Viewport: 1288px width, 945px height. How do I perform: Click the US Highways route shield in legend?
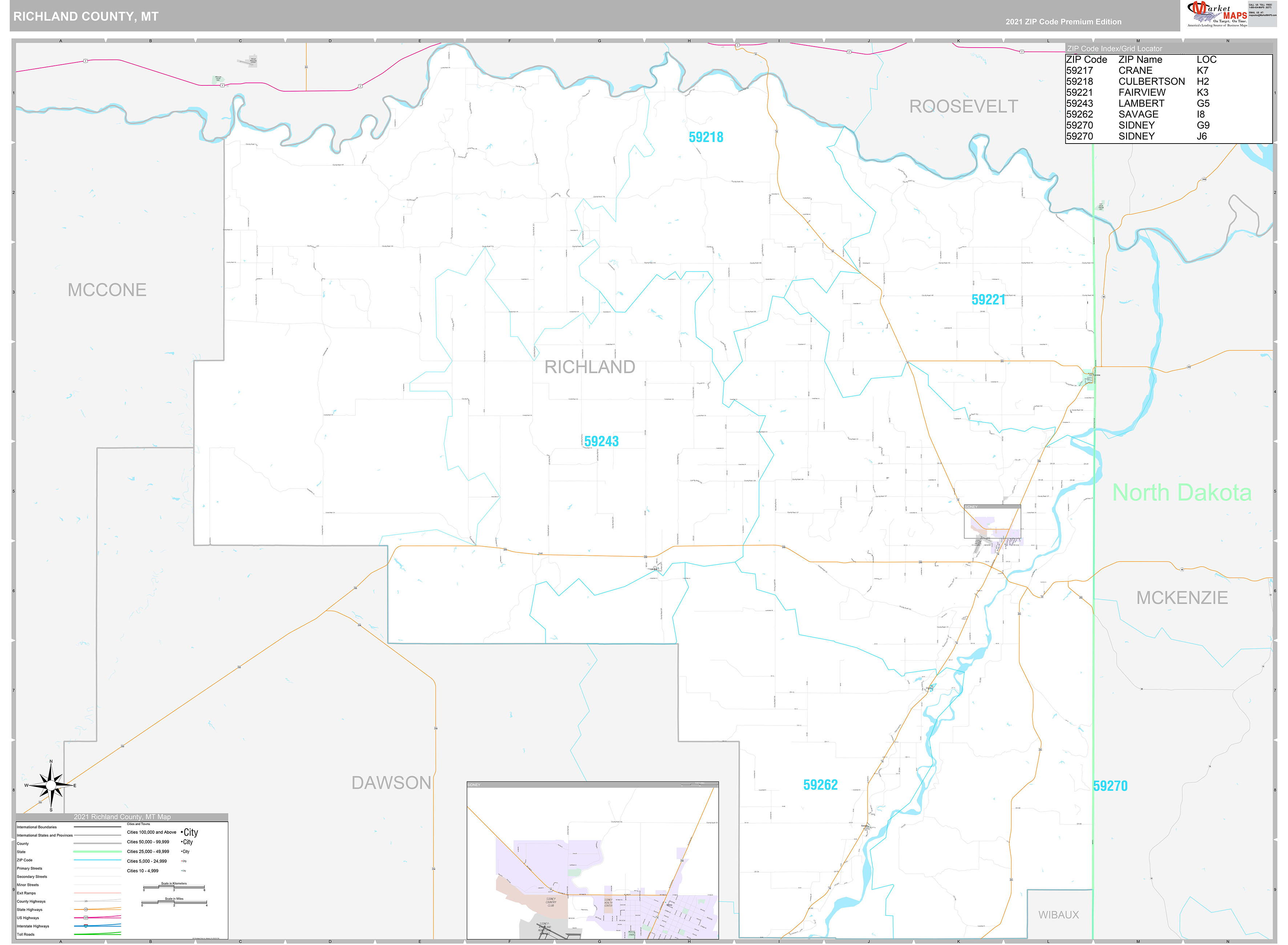pos(86,918)
